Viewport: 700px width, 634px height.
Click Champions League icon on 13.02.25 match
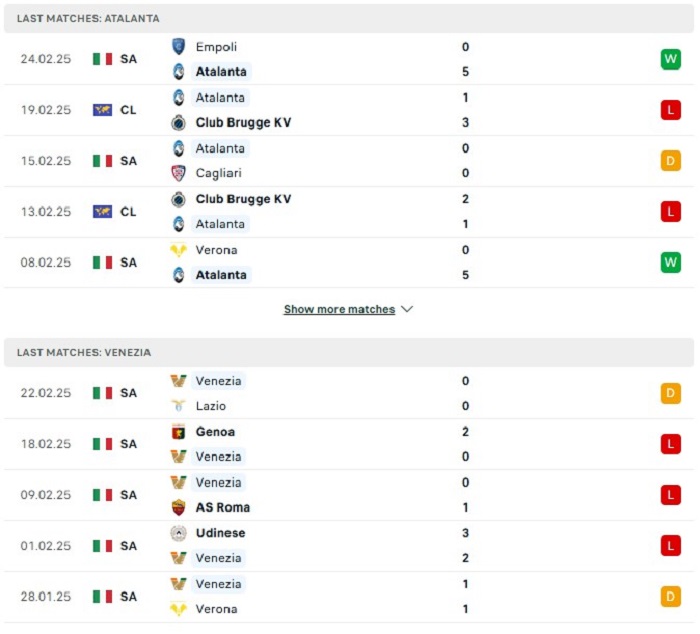[102, 212]
